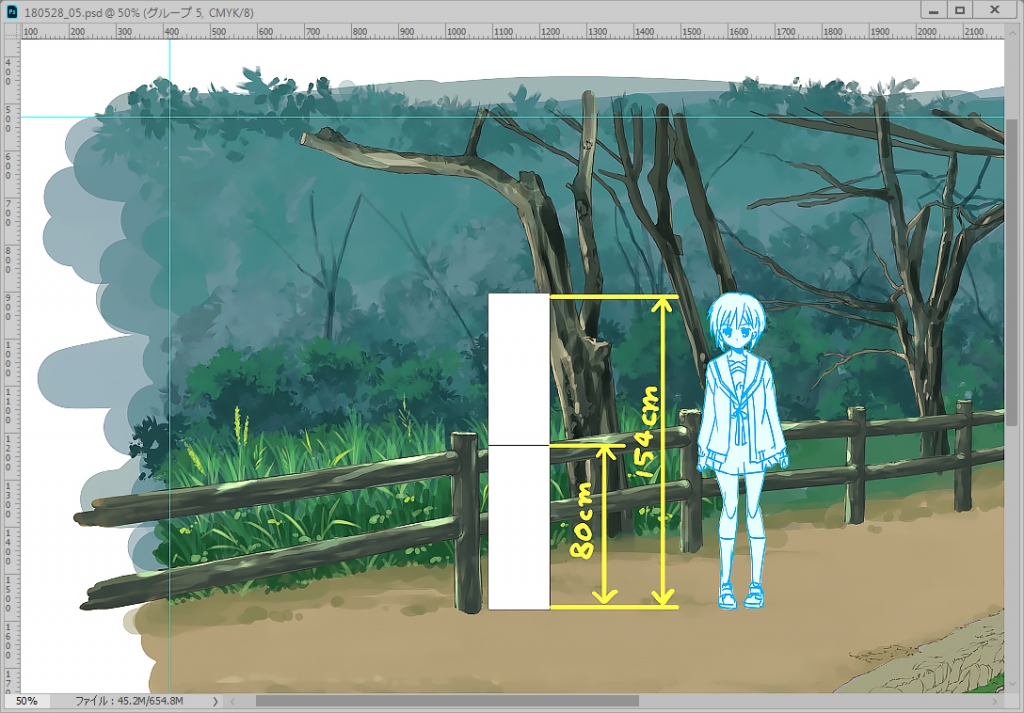
Task: Click the horizontal scrollbar thumb
Action: (x=447, y=701)
